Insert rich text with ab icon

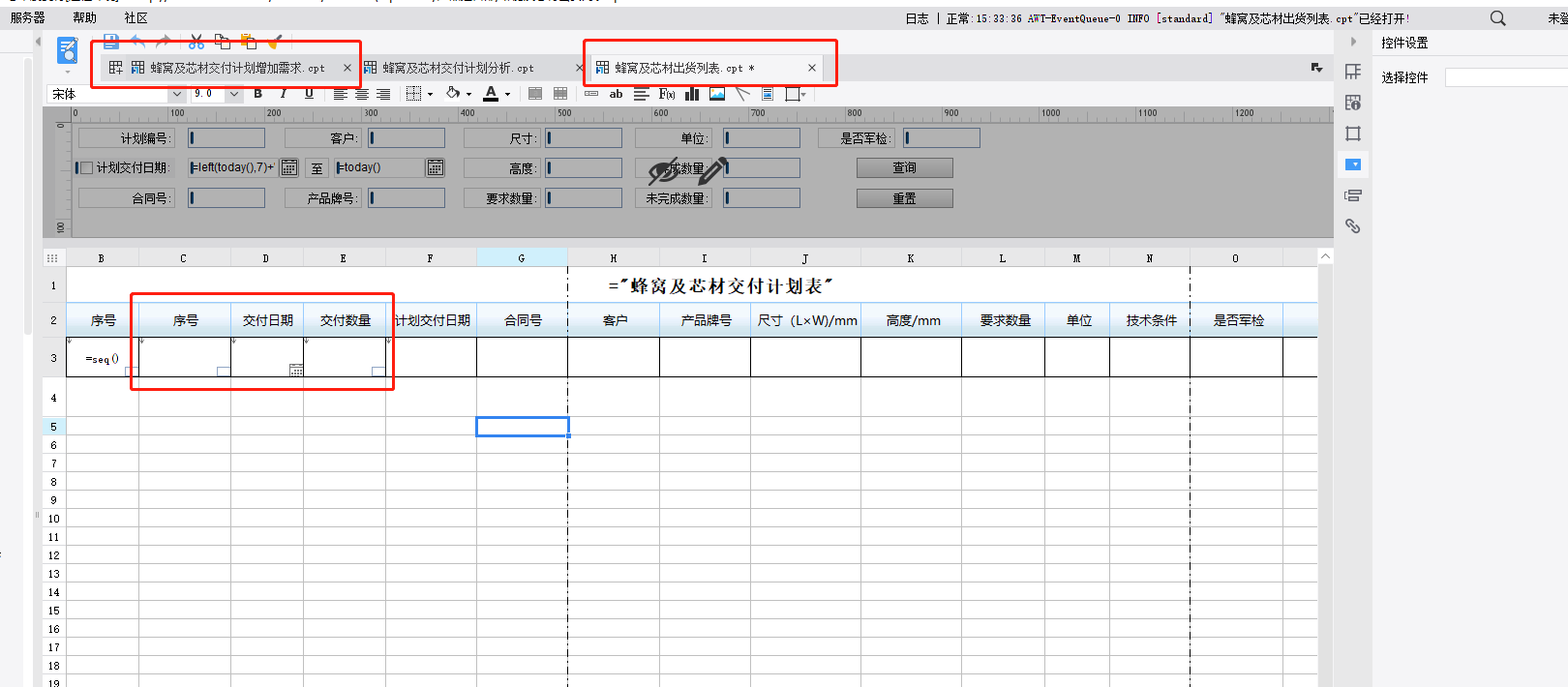[616, 94]
